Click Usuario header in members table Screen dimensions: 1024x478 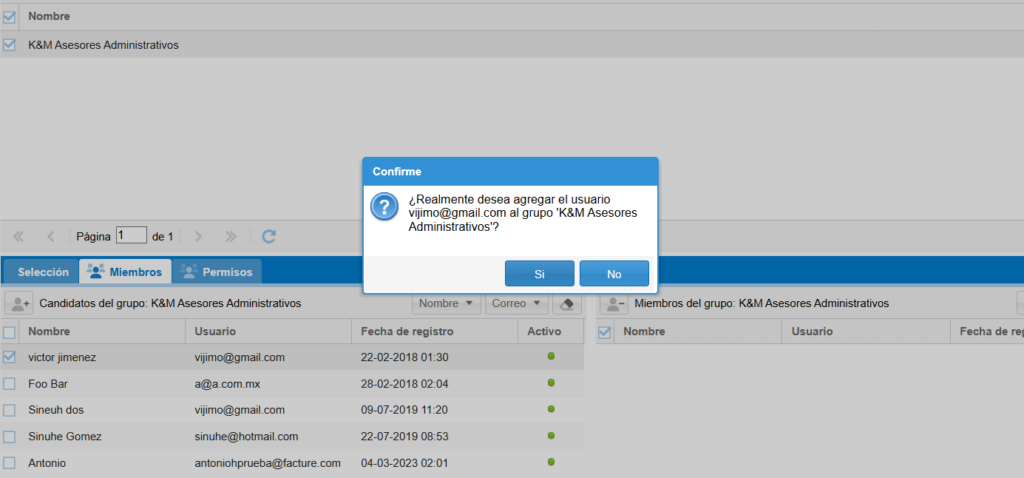point(866,332)
